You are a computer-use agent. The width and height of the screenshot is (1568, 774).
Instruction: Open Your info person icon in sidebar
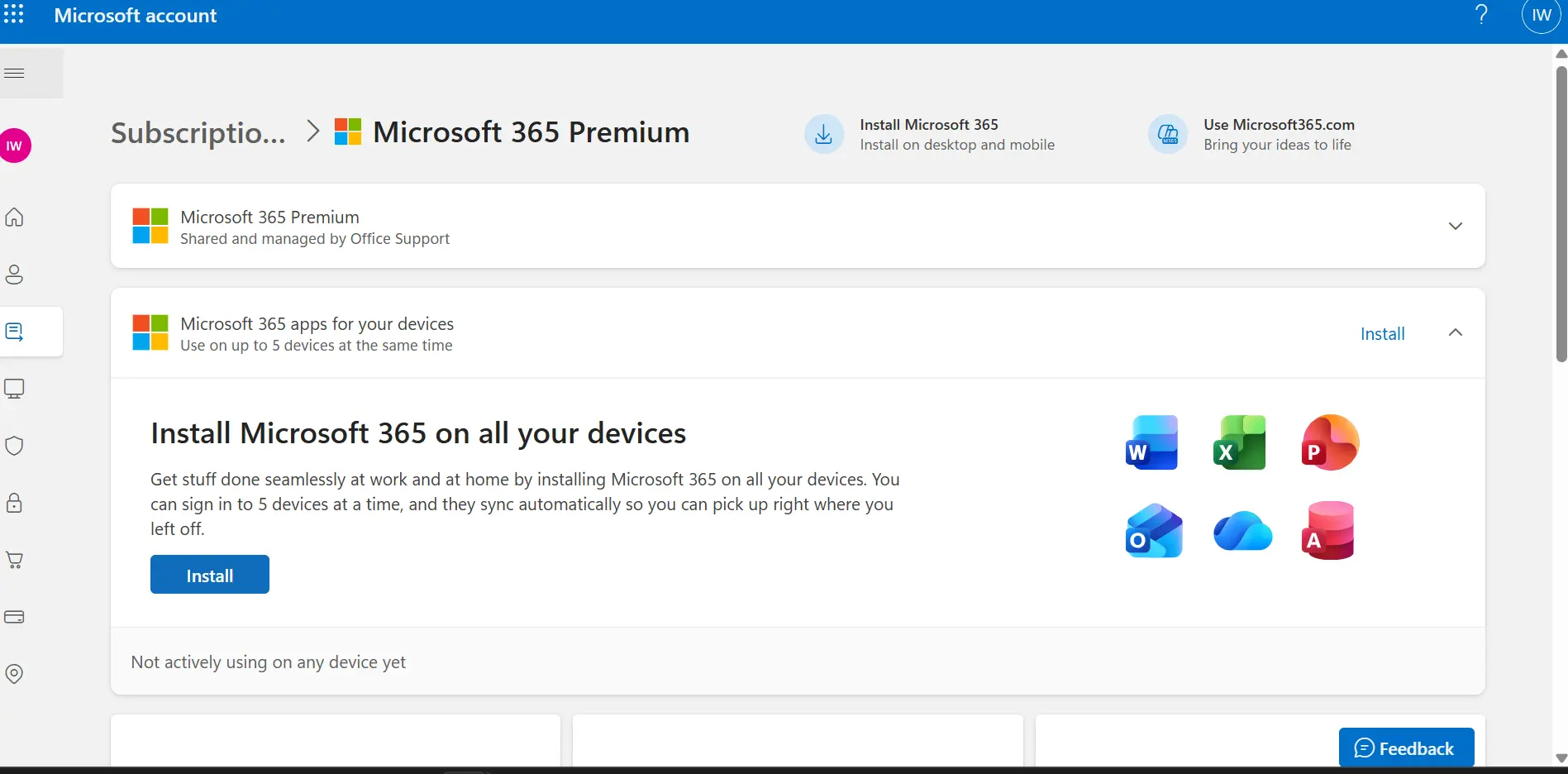point(15,275)
